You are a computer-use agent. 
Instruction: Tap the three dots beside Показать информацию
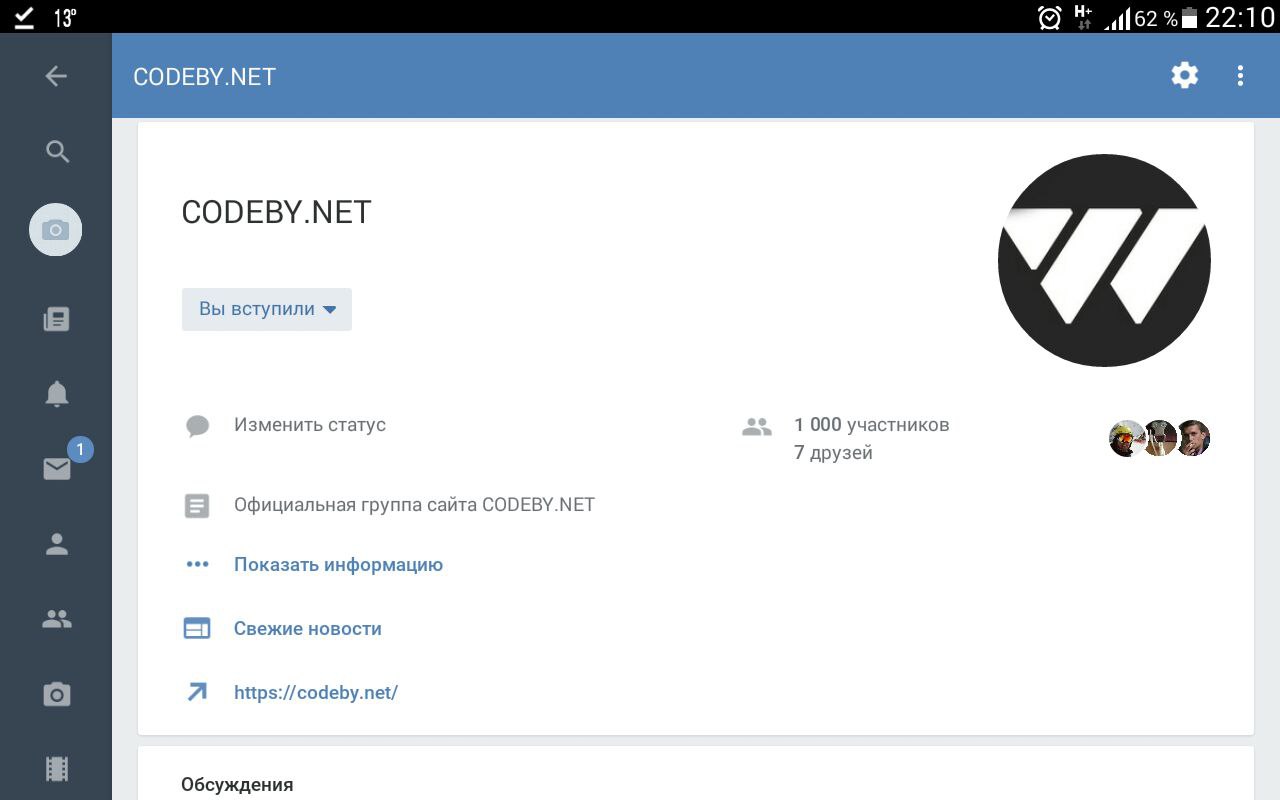pos(197,564)
